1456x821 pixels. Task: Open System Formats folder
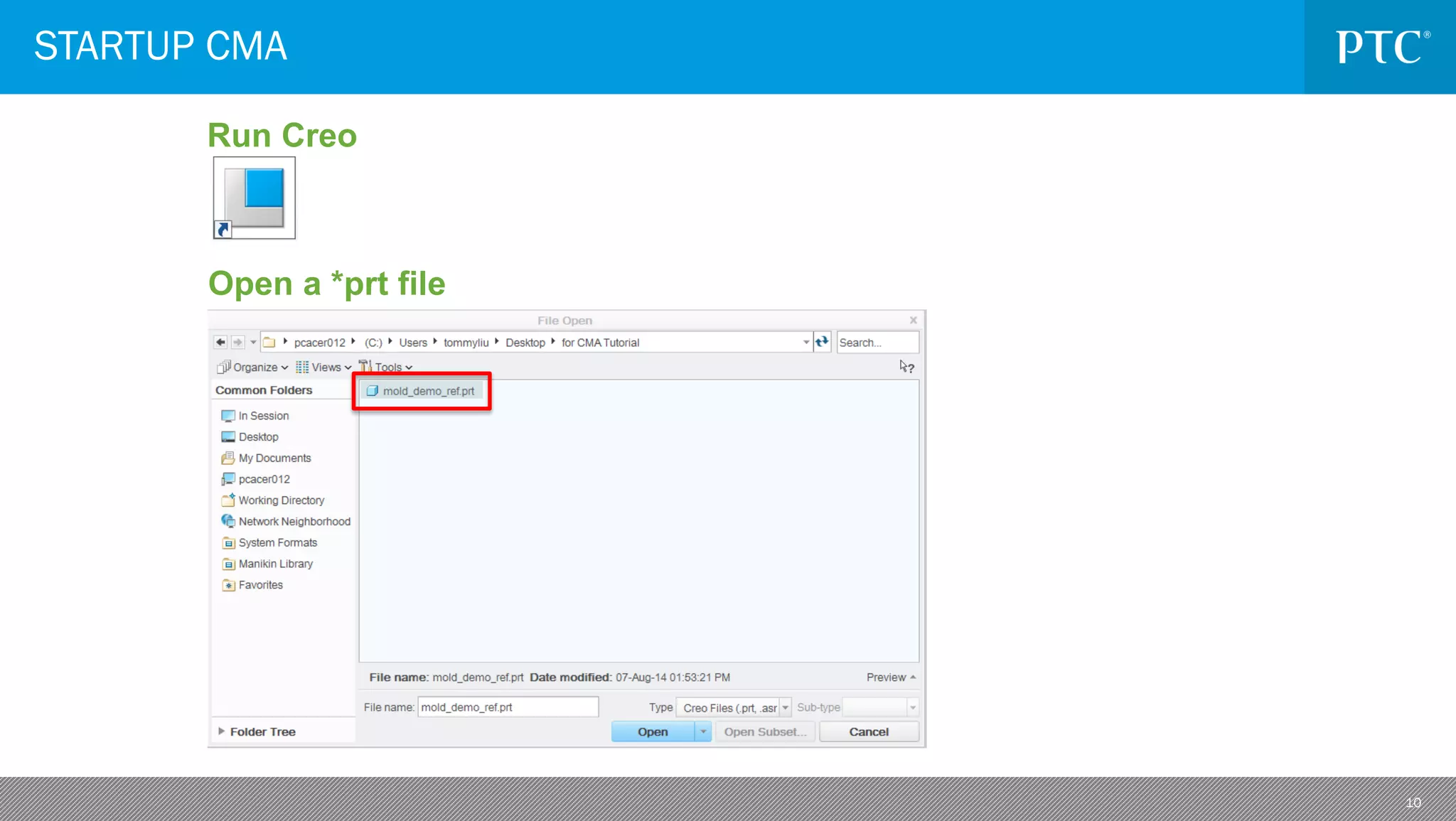269,543
